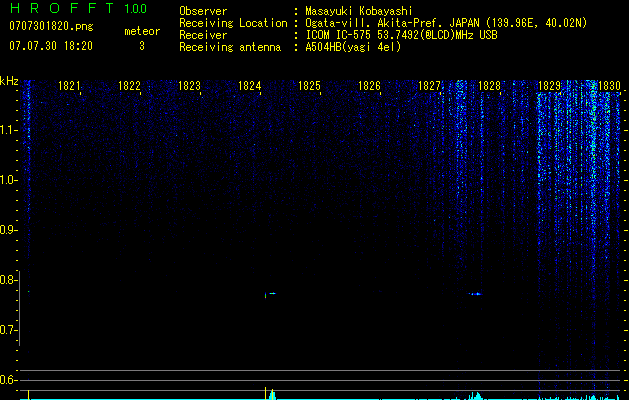Click the 1830 time marker

click(610, 85)
